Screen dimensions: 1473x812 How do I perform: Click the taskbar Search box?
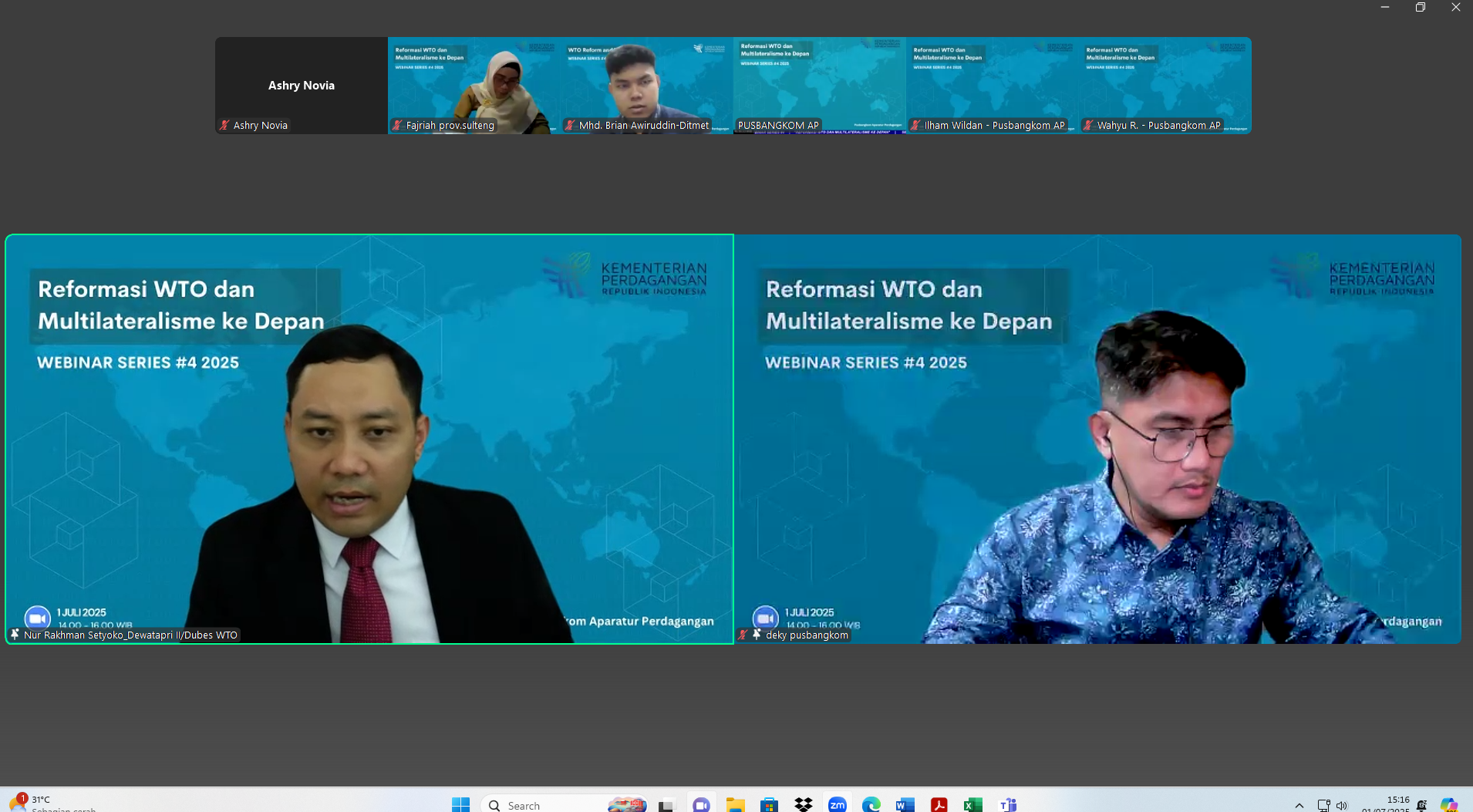coord(564,804)
